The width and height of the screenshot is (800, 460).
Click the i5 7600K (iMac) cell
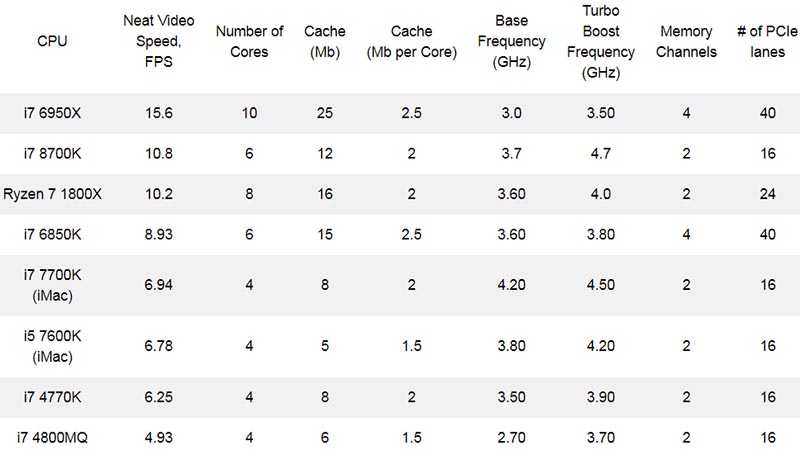(x=52, y=346)
